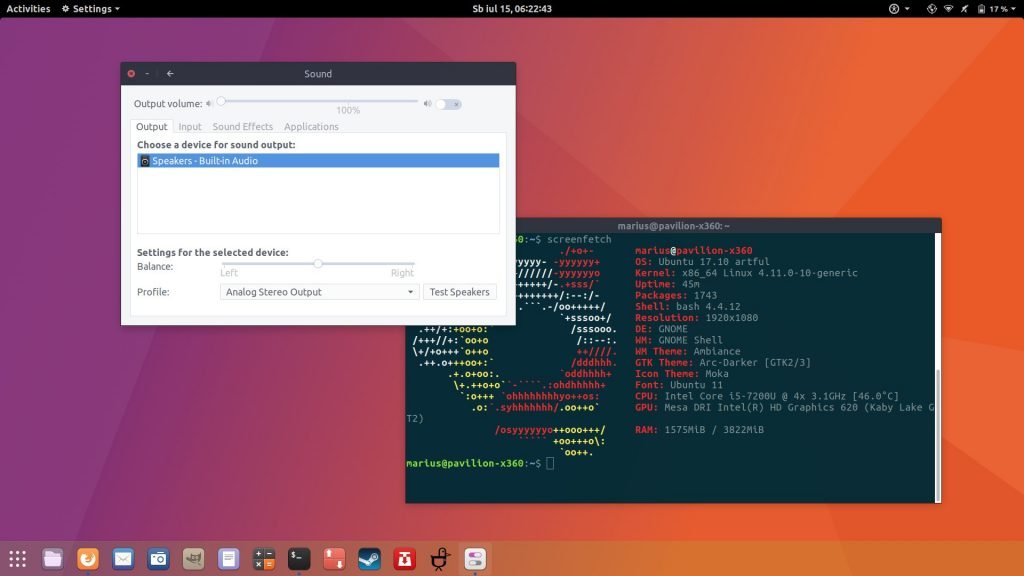The width and height of the screenshot is (1024, 576).
Task: Open the system menu next to battery
Action: (1012, 8)
